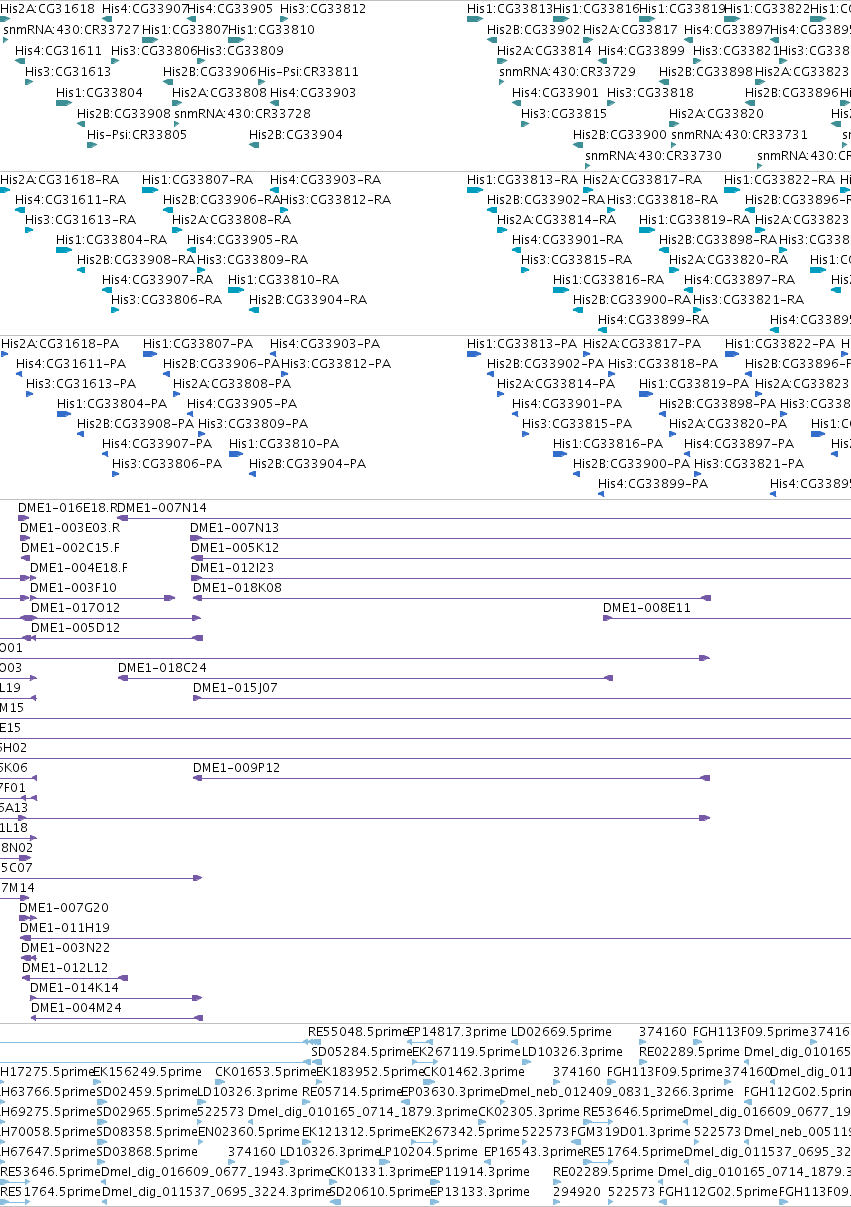Click the snmRNA:430:CR33728 label
851x1207 pixels.
[242, 114]
